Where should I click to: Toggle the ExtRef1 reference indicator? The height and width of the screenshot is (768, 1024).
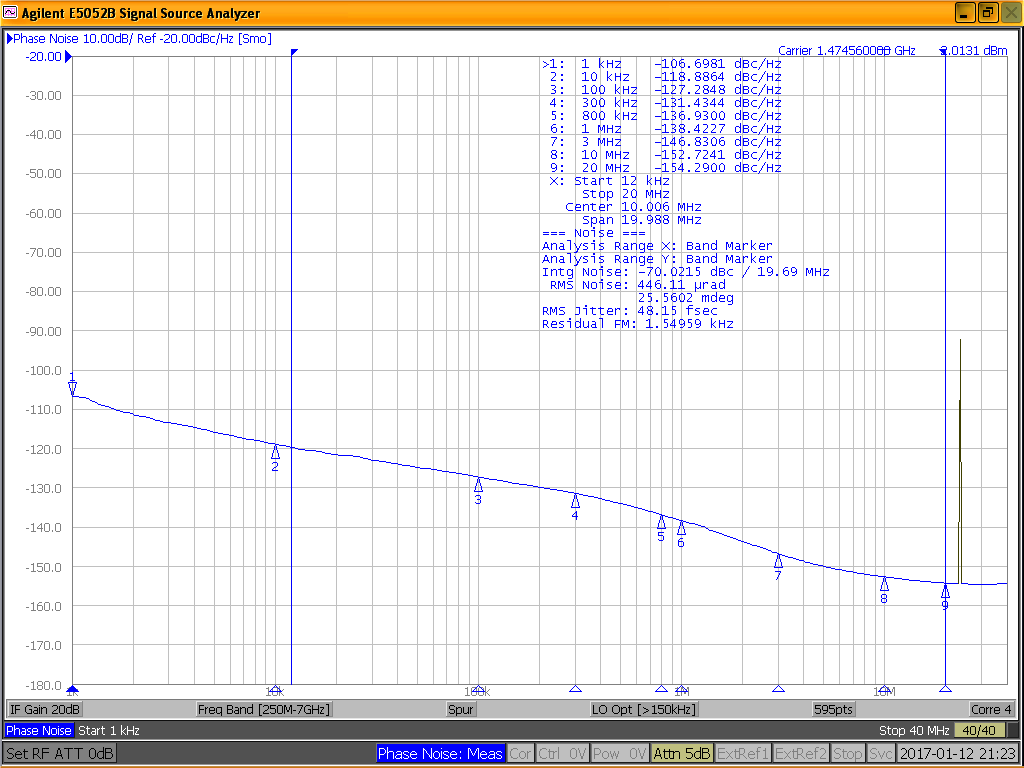(742, 753)
